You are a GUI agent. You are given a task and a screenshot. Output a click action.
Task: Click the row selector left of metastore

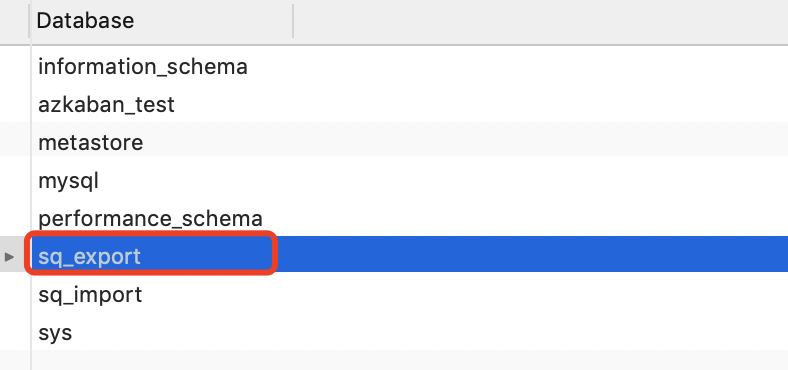[x=15, y=142]
